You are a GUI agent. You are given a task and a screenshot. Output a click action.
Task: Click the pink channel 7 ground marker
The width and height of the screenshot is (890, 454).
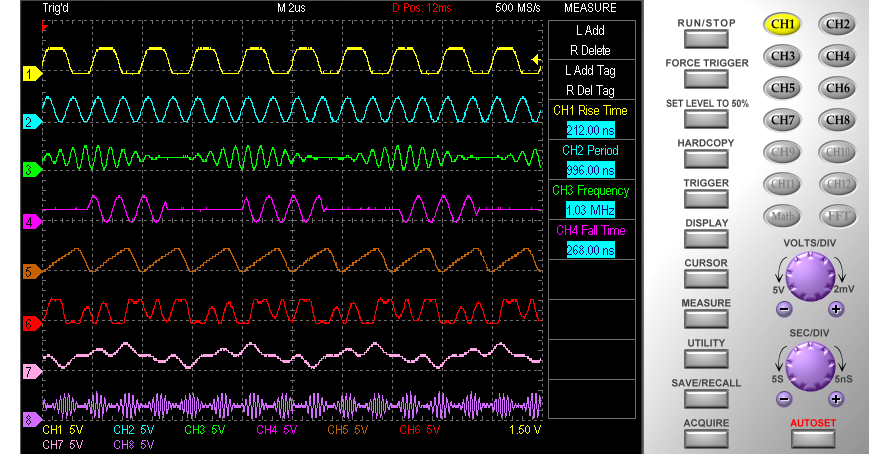(32, 372)
